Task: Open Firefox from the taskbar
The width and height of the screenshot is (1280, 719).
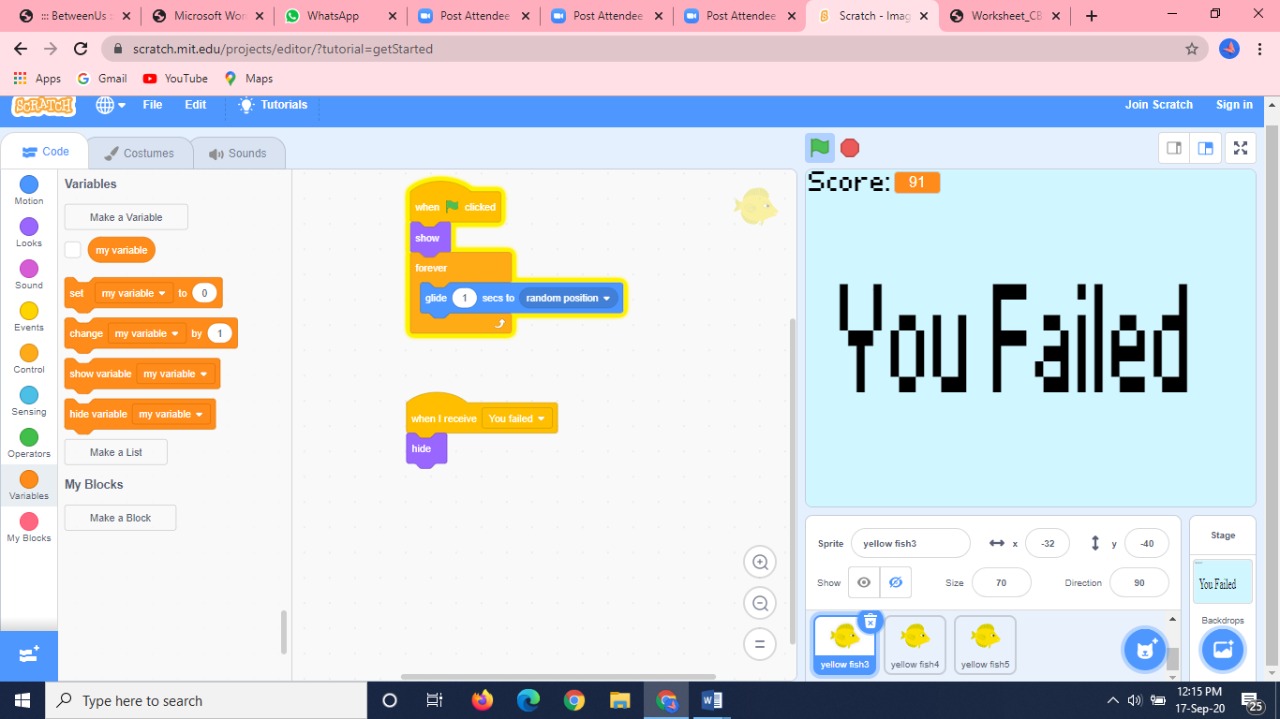Action: [482, 700]
